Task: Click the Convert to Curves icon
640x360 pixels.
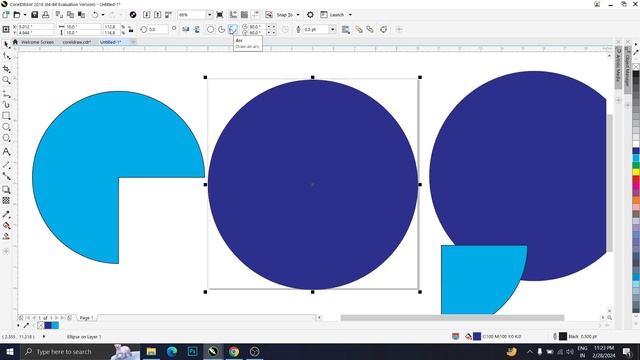Action: tap(383, 29)
